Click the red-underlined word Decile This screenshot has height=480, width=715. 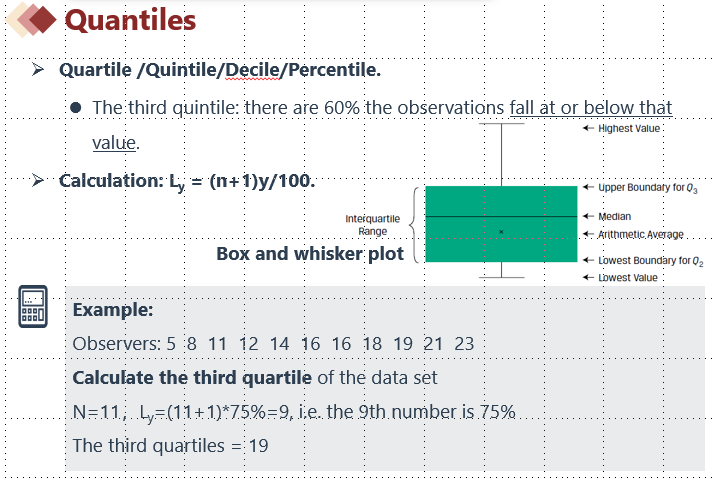point(252,70)
